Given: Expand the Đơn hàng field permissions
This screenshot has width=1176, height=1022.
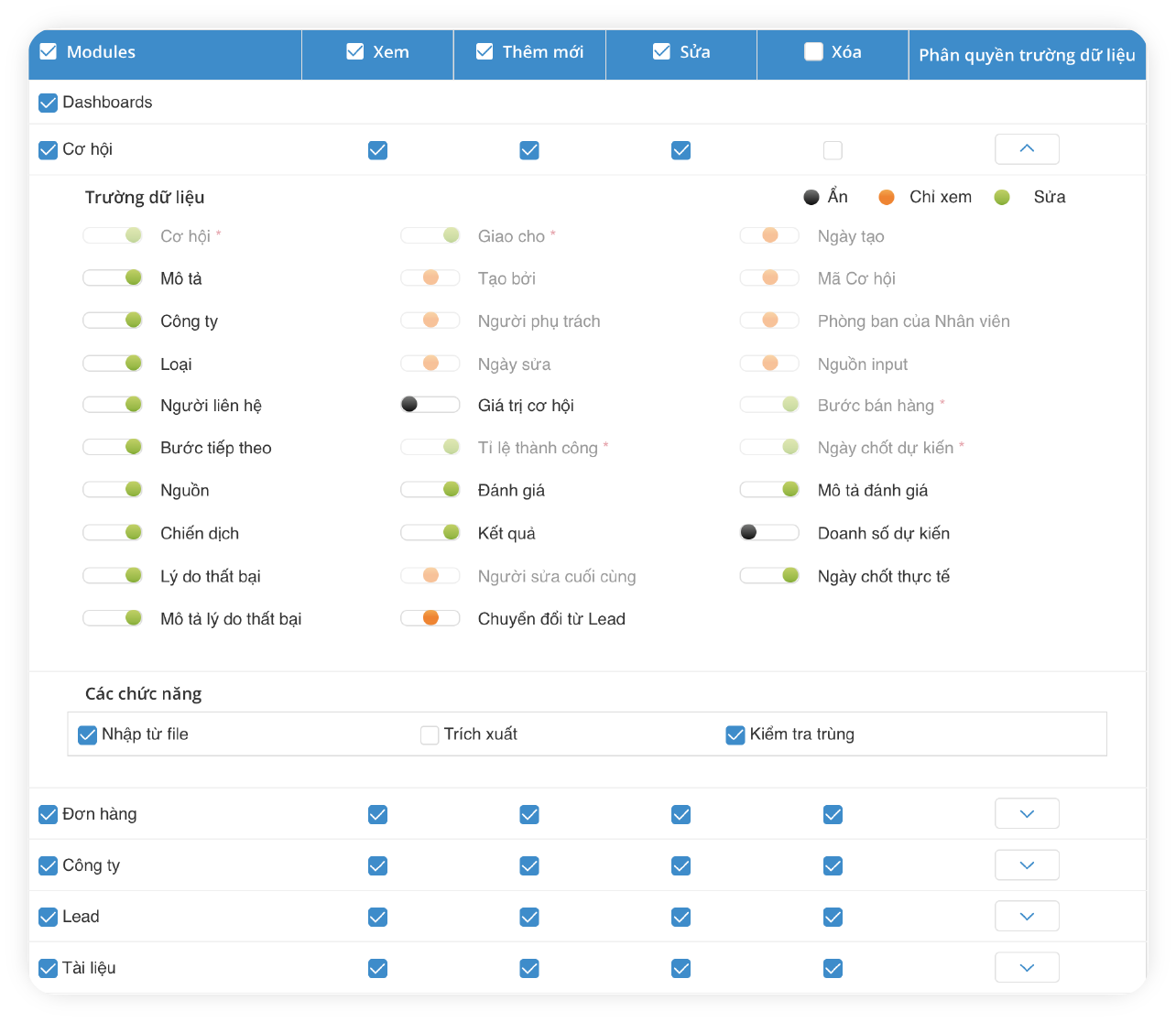Looking at the screenshot, I should (x=1027, y=814).
